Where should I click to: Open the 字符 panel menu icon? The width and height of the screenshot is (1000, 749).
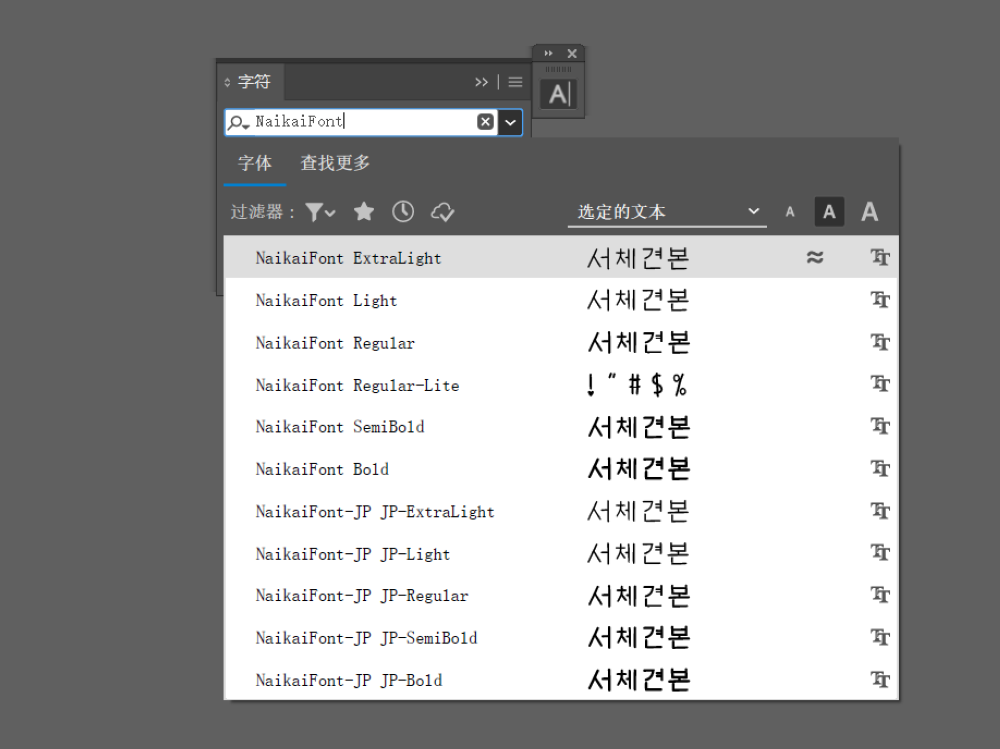(x=515, y=82)
